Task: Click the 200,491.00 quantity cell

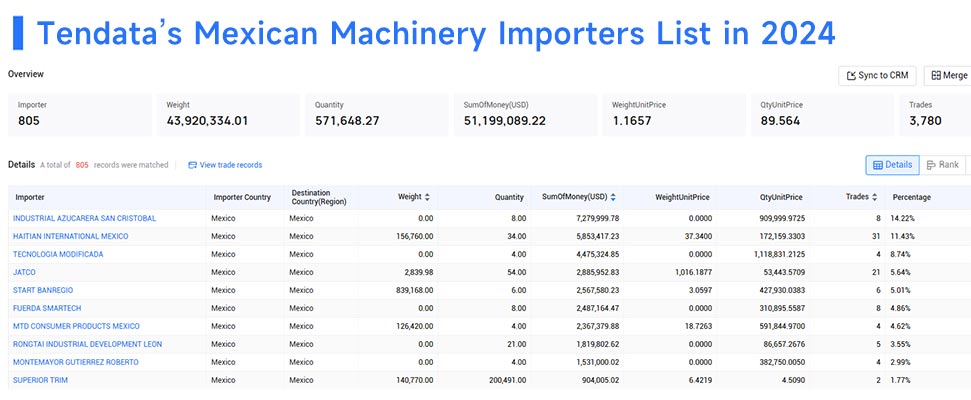Action: tap(508, 380)
